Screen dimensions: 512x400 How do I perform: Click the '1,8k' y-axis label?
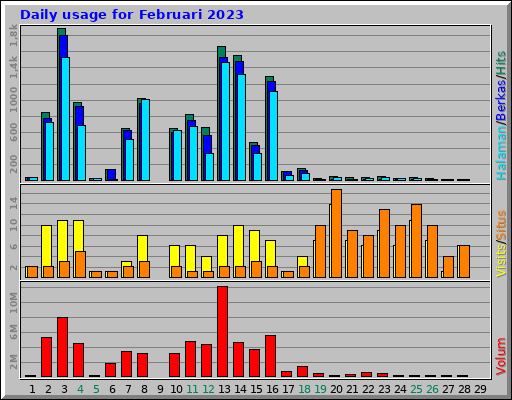point(13,35)
